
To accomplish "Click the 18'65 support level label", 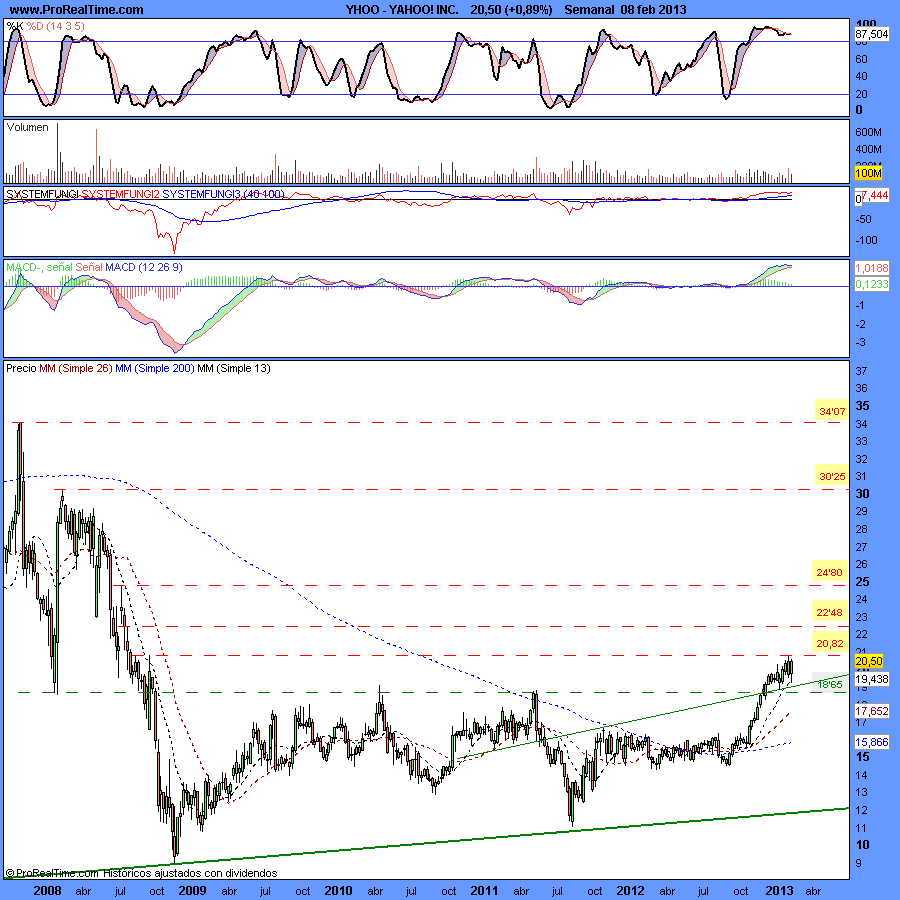I will pyautogui.click(x=830, y=684).
